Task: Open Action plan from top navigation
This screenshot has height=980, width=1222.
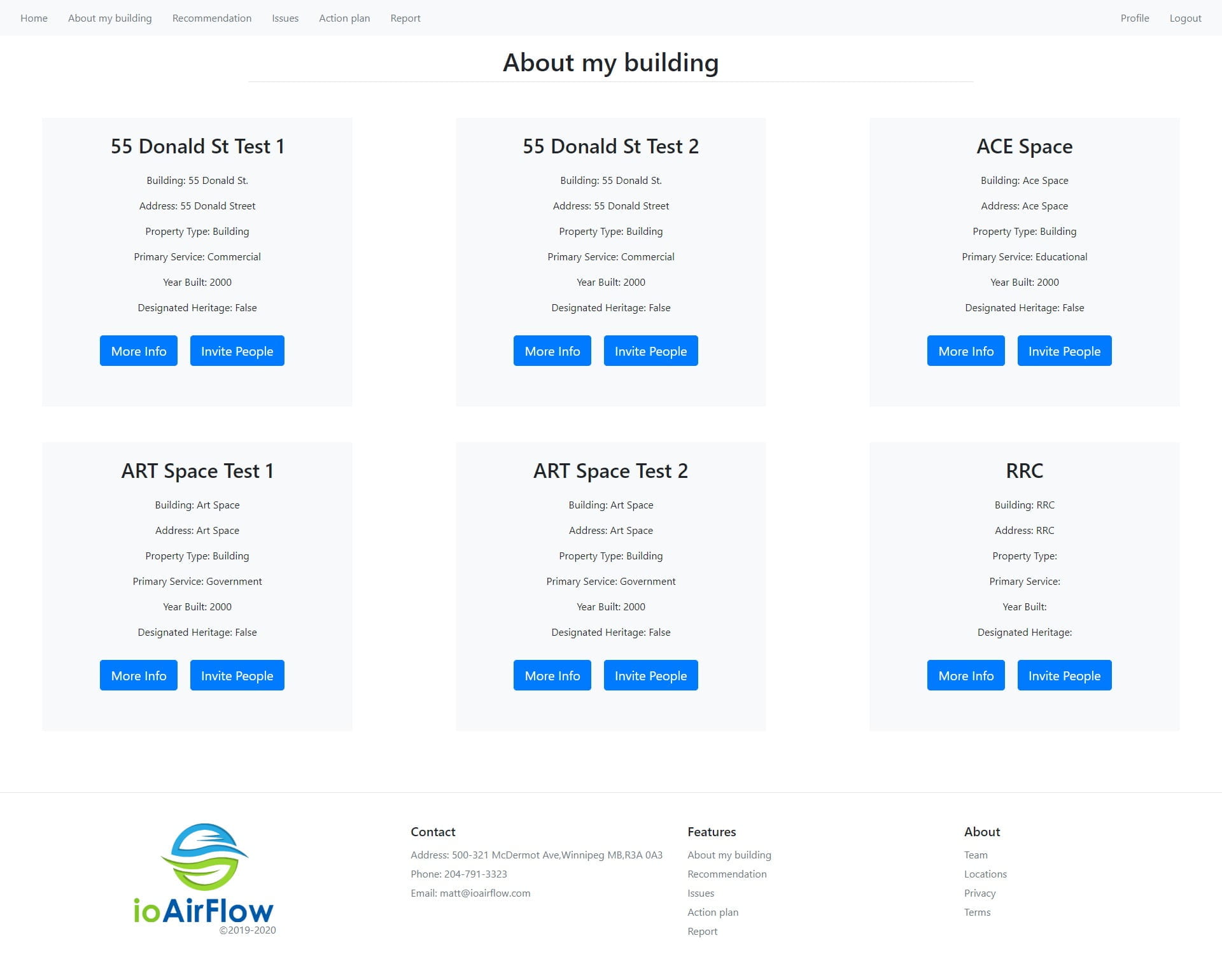Action: 344,18
